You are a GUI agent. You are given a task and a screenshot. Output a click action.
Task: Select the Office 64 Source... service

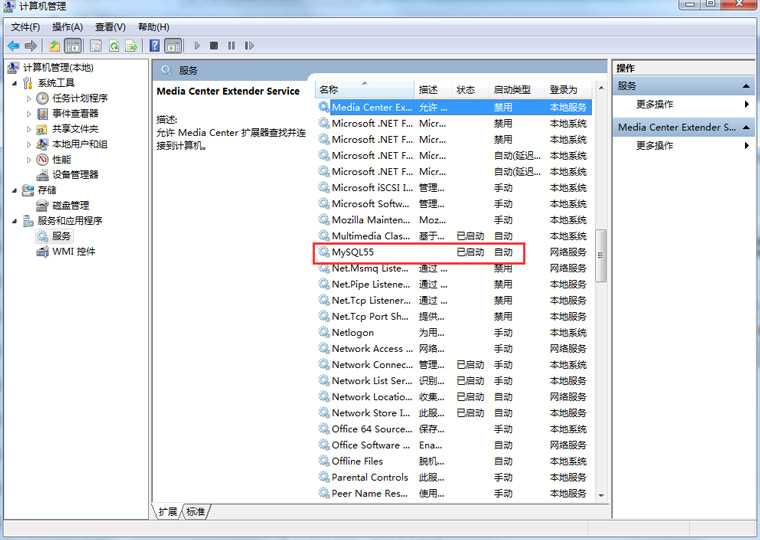[454, 429]
